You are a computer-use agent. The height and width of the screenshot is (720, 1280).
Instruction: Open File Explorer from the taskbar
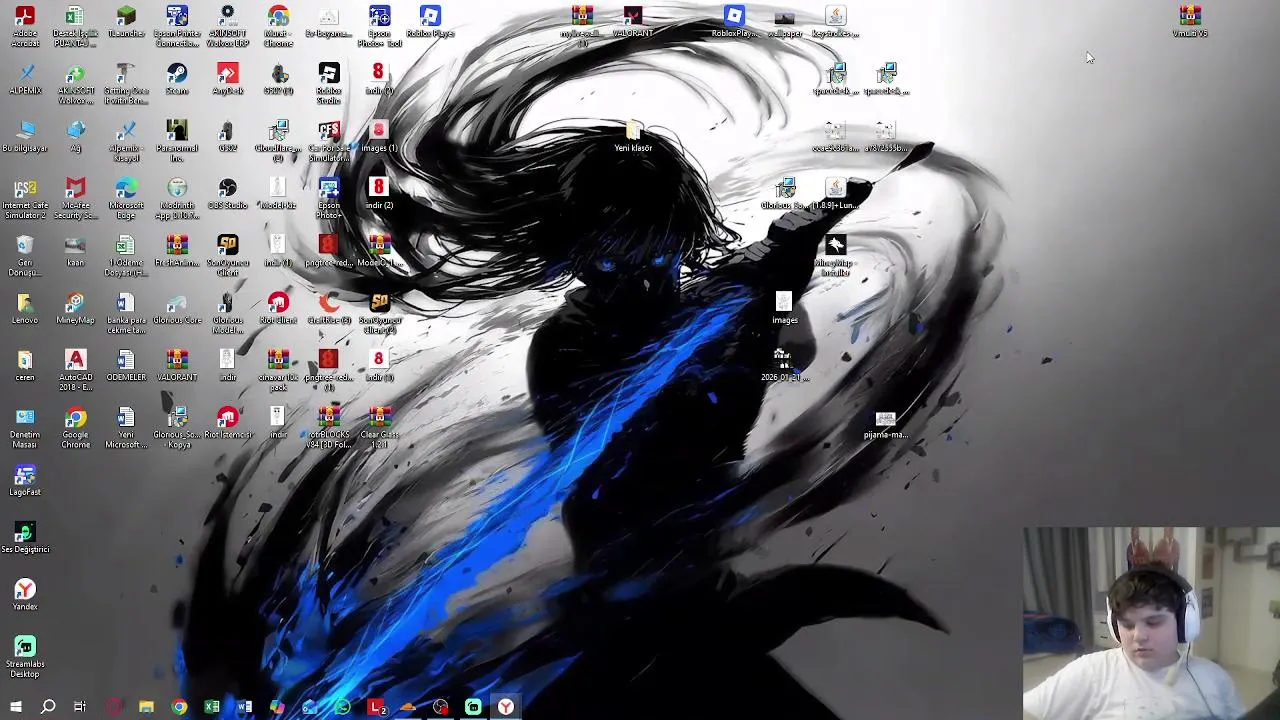click(x=146, y=707)
